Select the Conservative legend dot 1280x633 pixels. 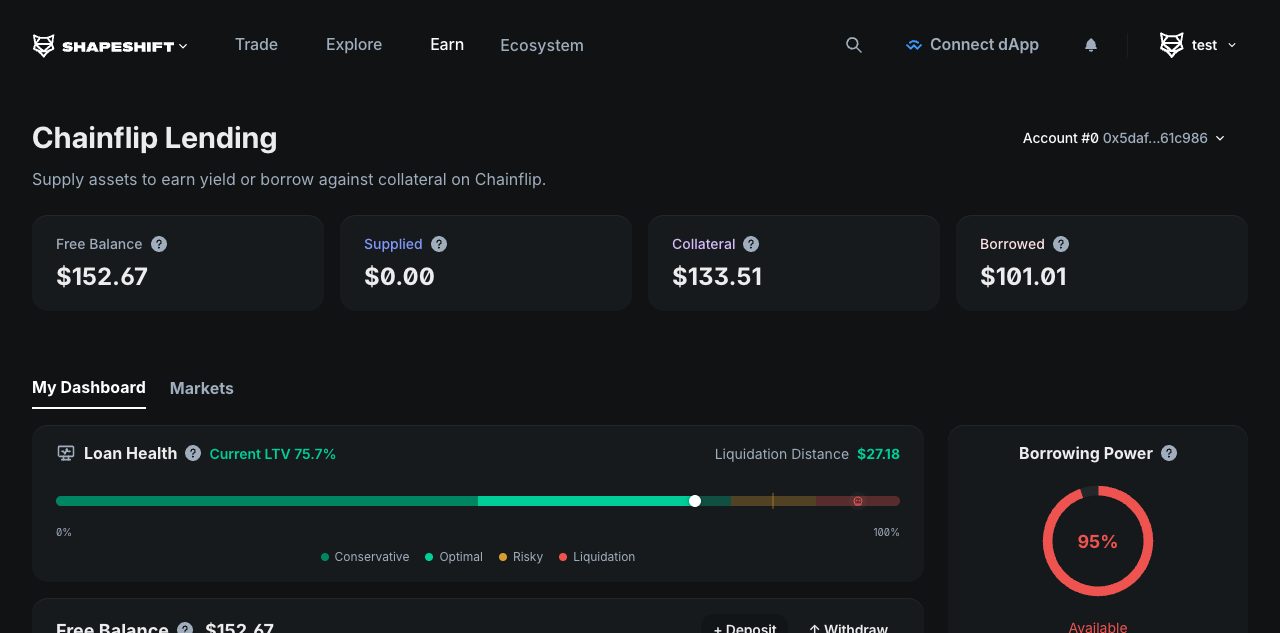click(x=323, y=557)
